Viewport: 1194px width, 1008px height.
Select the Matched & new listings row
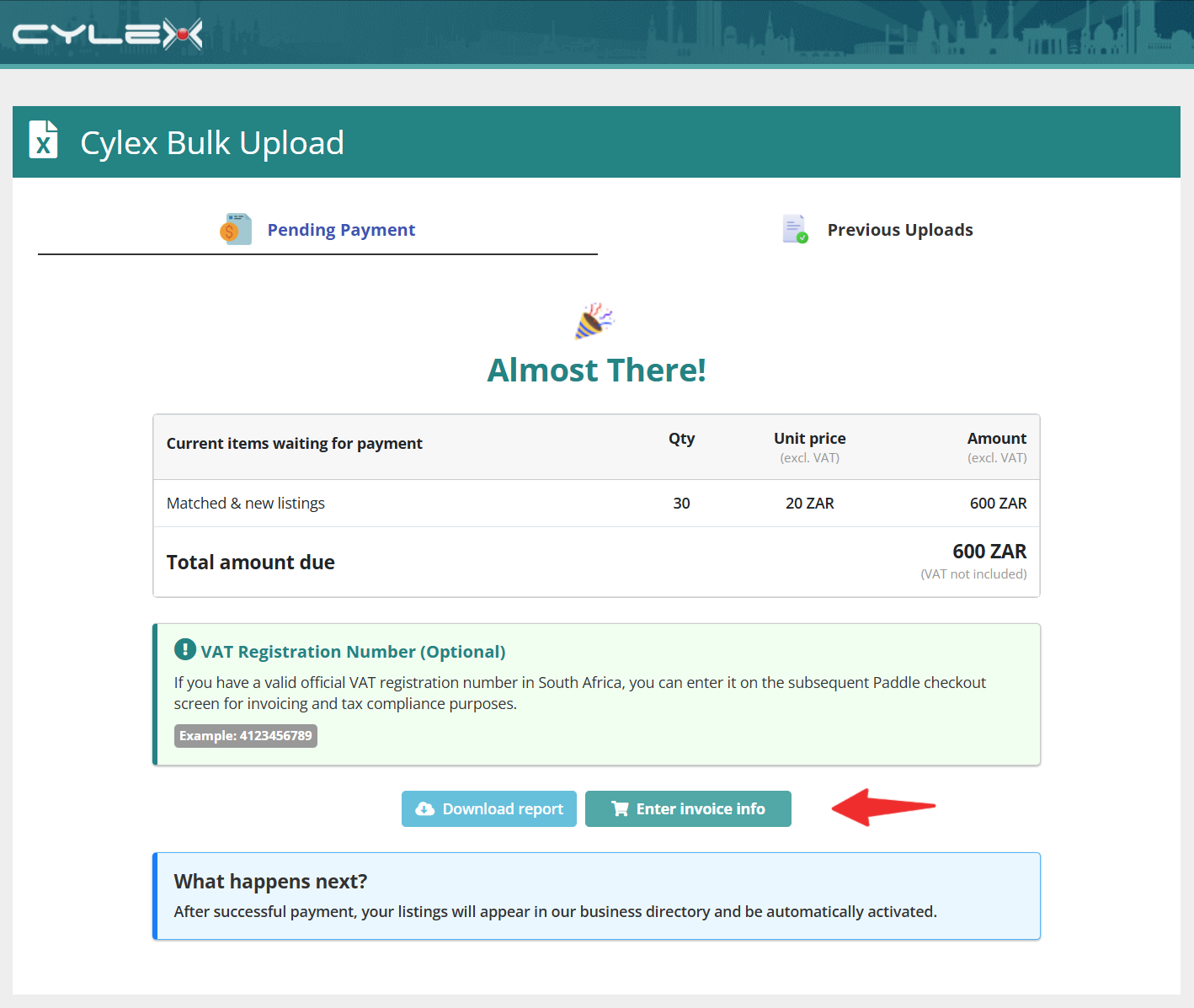596,504
